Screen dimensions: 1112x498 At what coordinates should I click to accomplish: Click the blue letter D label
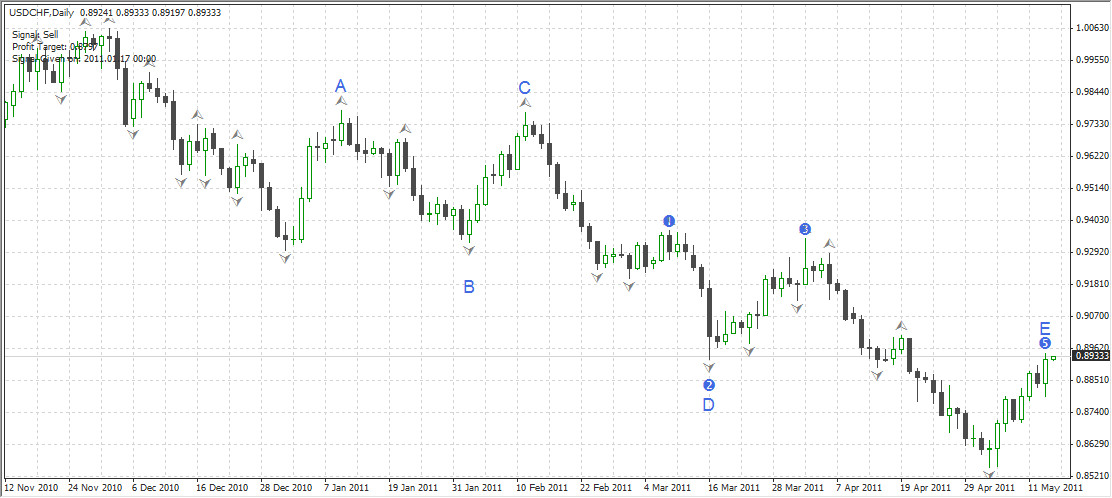click(708, 405)
